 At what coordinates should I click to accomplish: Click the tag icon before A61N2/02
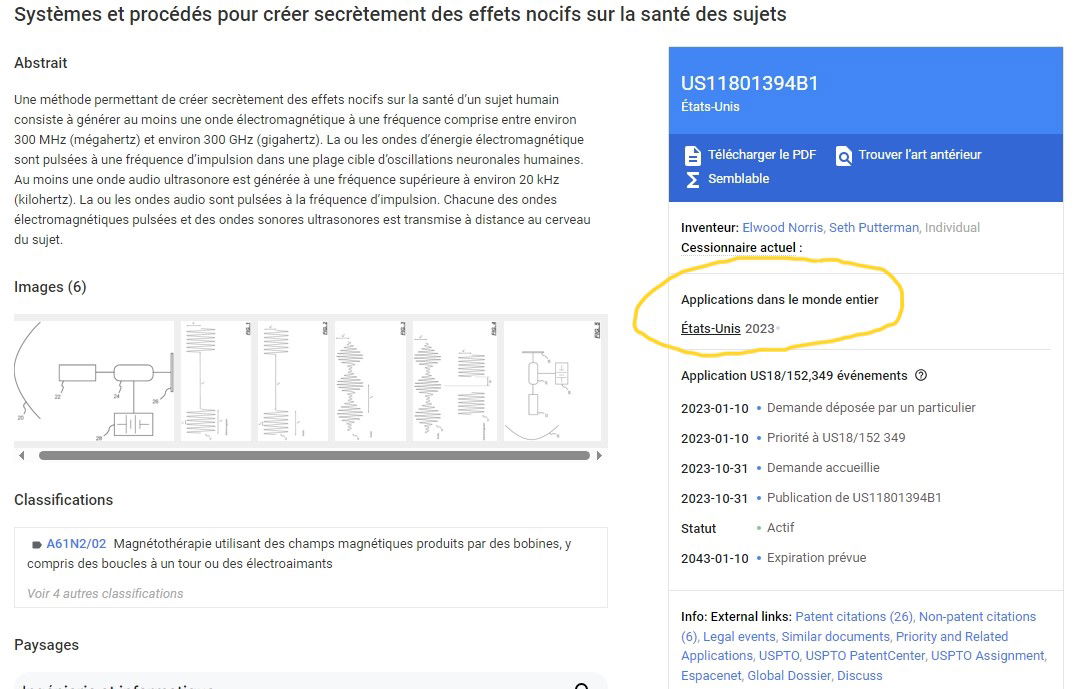[37, 545]
